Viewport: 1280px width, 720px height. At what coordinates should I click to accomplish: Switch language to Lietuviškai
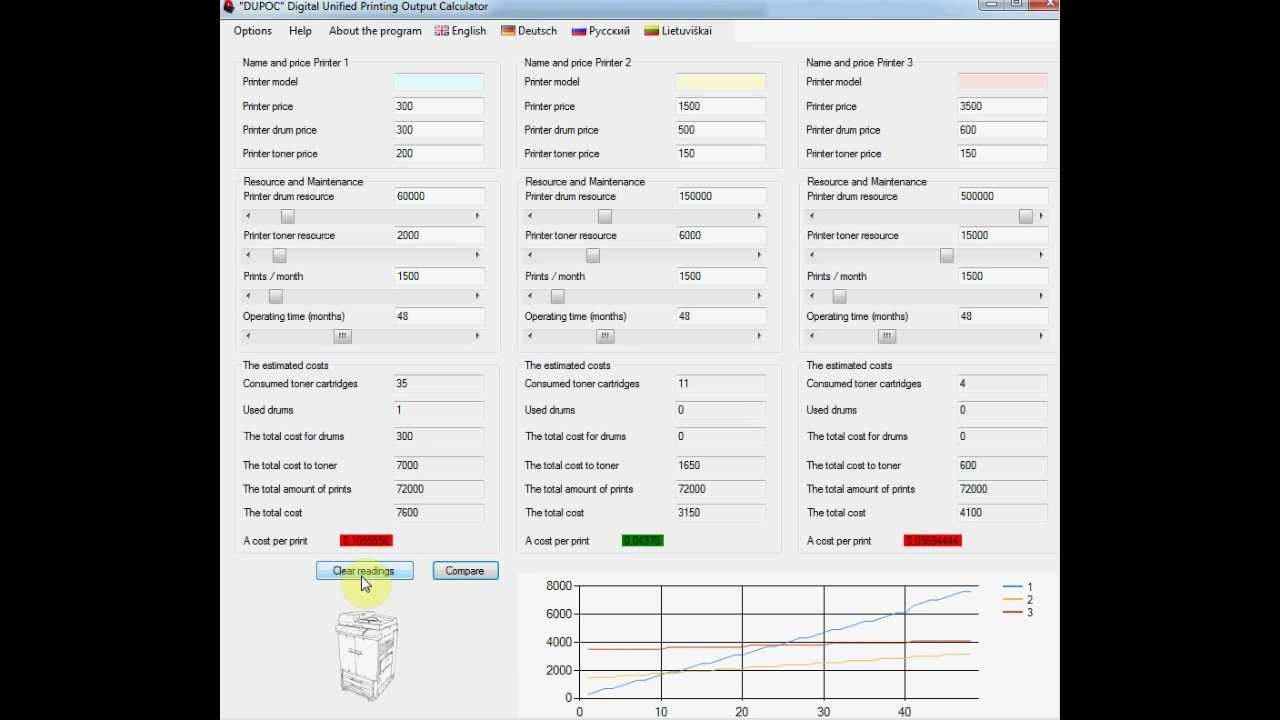pos(678,31)
